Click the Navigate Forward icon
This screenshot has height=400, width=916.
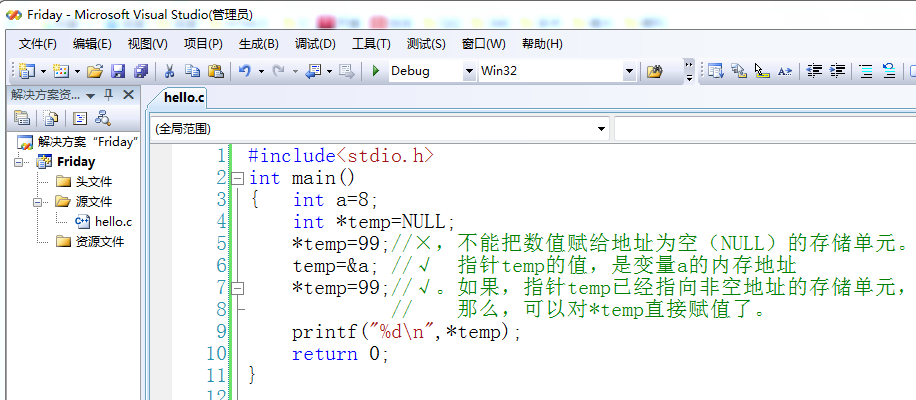coord(347,71)
